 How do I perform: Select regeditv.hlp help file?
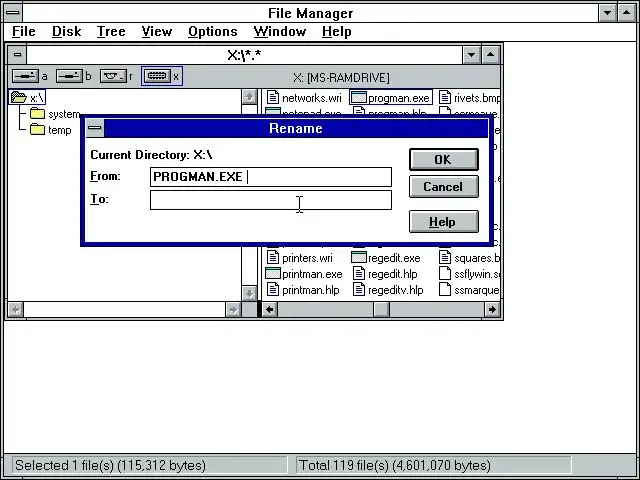(x=388, y=290)
